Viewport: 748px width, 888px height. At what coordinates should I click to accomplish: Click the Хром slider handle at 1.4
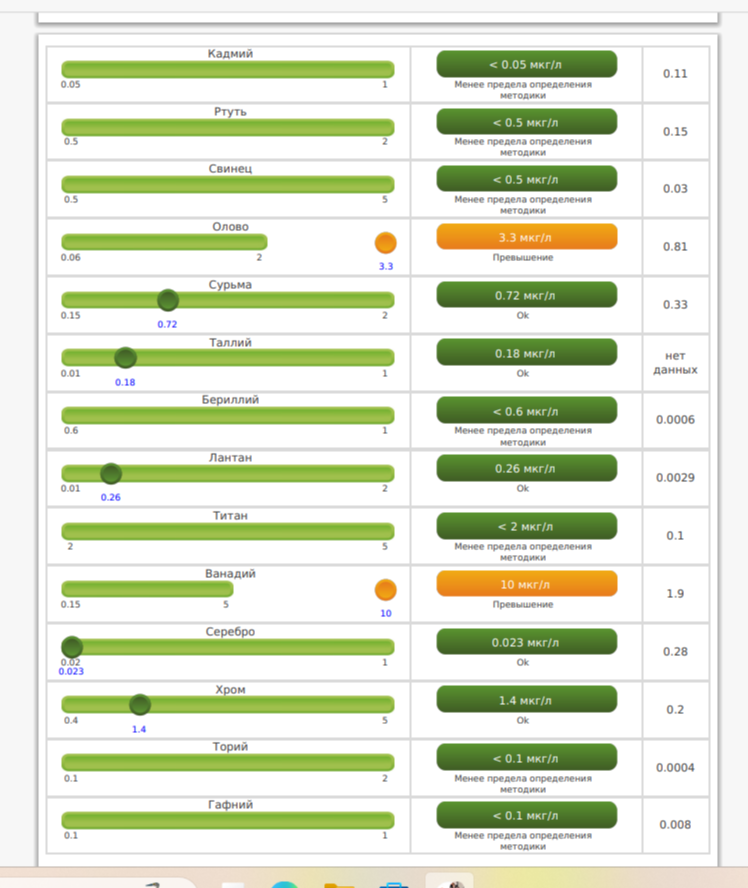pyautogui.click(x=140, y=705)
